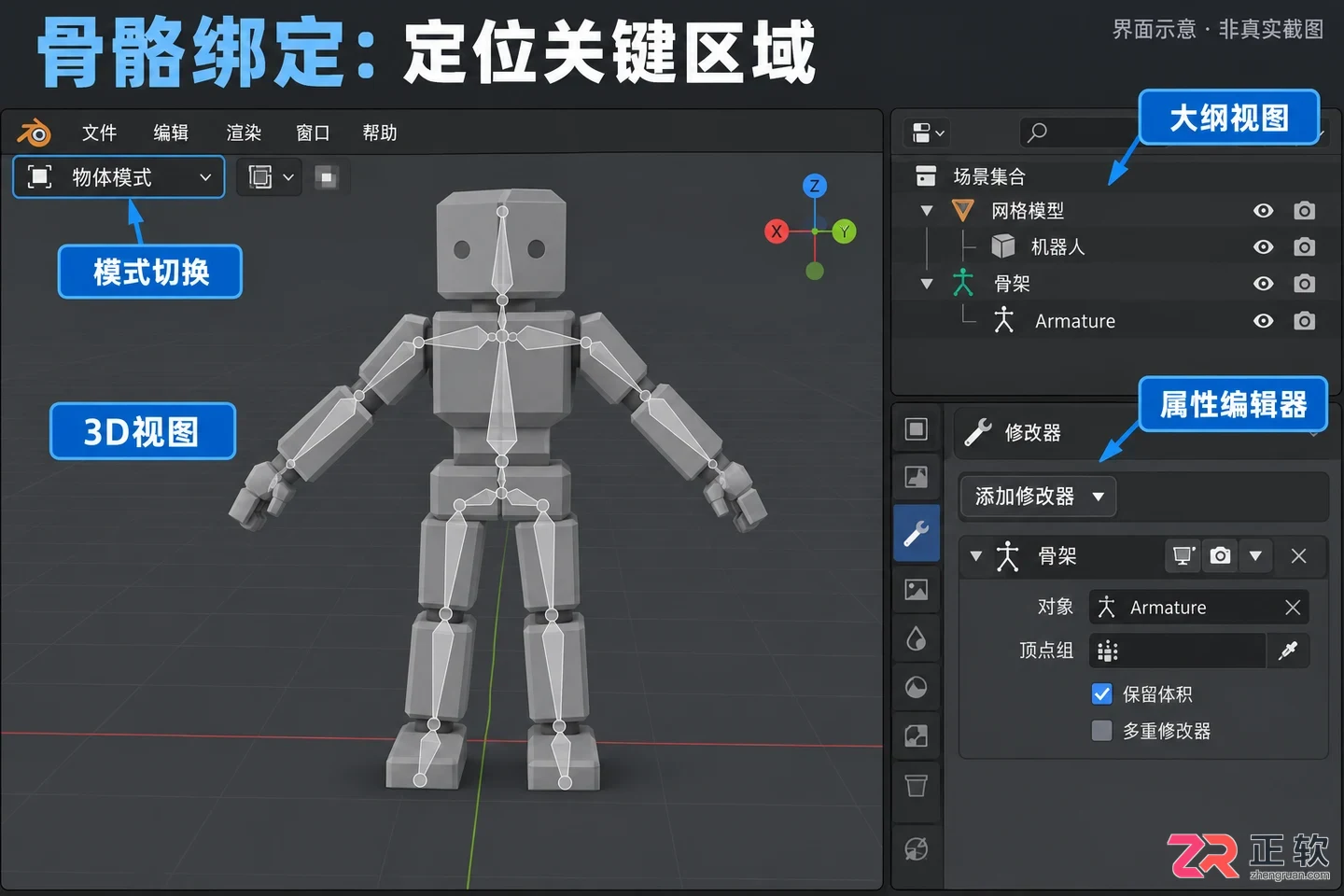
Task: Click the Y axis on navigation gizmo
Action: click(845, 231)
